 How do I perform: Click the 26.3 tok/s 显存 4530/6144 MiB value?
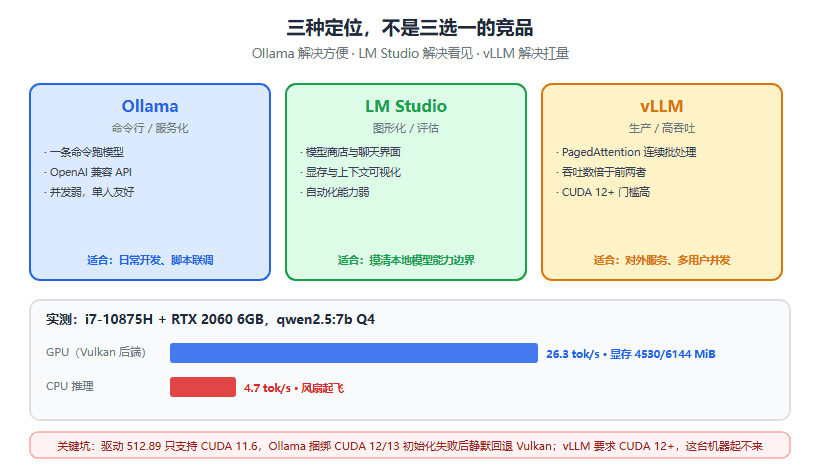(631, 354)
